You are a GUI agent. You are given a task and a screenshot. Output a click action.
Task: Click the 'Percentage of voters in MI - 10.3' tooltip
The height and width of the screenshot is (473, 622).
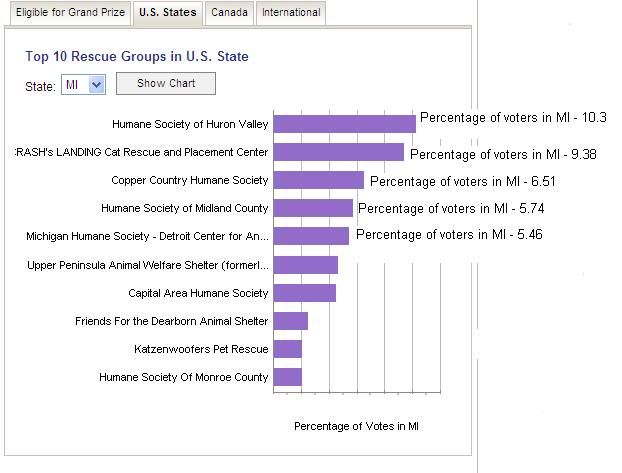tap(513, 117)
